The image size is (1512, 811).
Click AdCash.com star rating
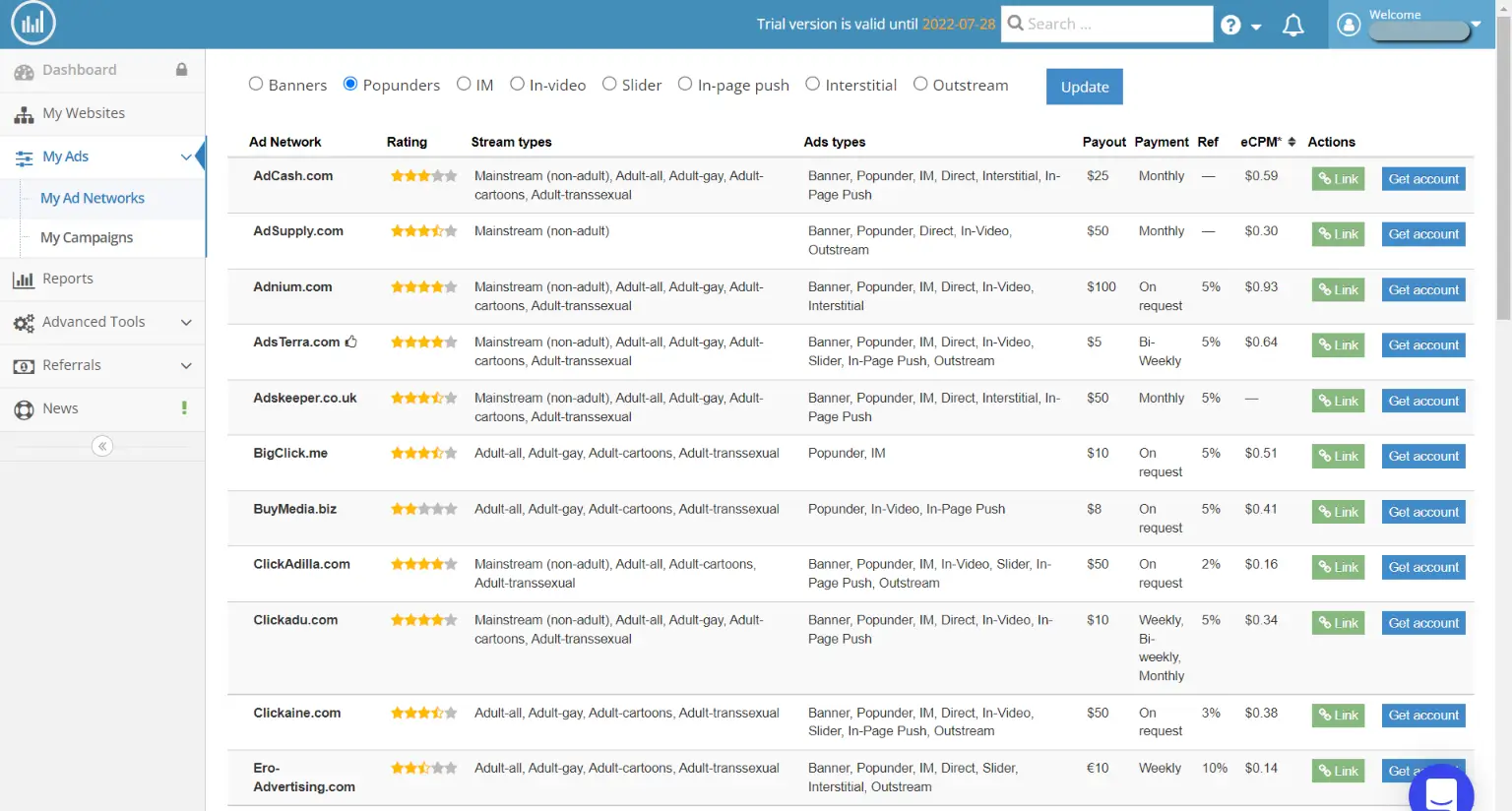tap(423, 176)
